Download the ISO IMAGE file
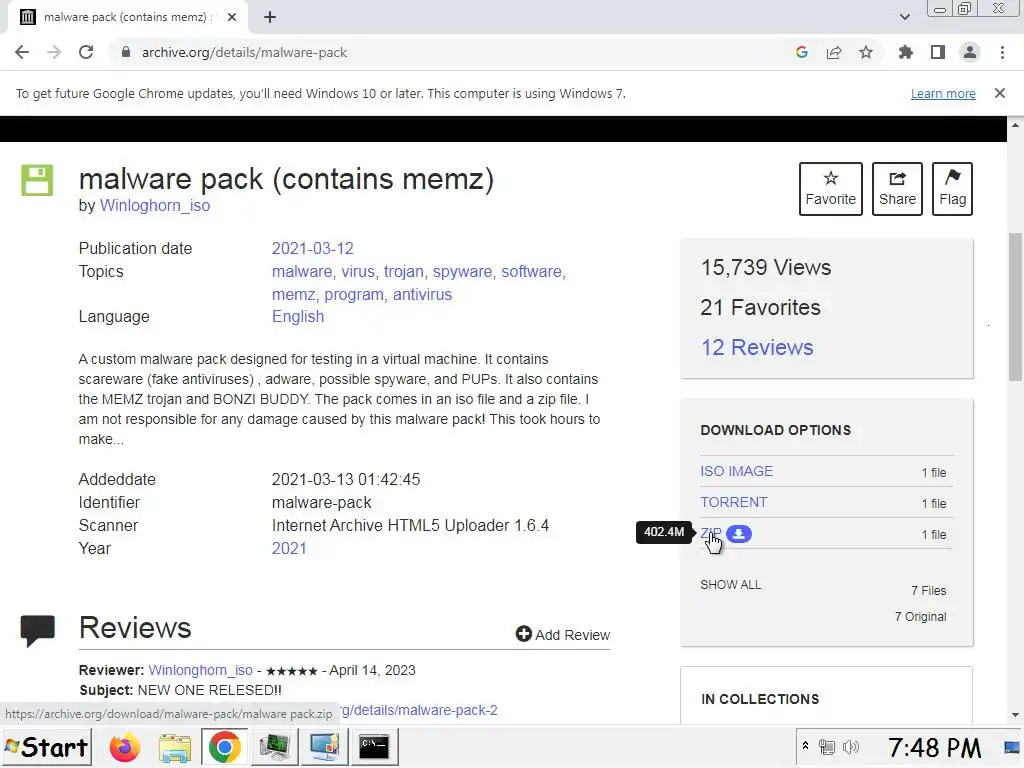This screenshot has height=768, width=1024. (x=736, y=471)
